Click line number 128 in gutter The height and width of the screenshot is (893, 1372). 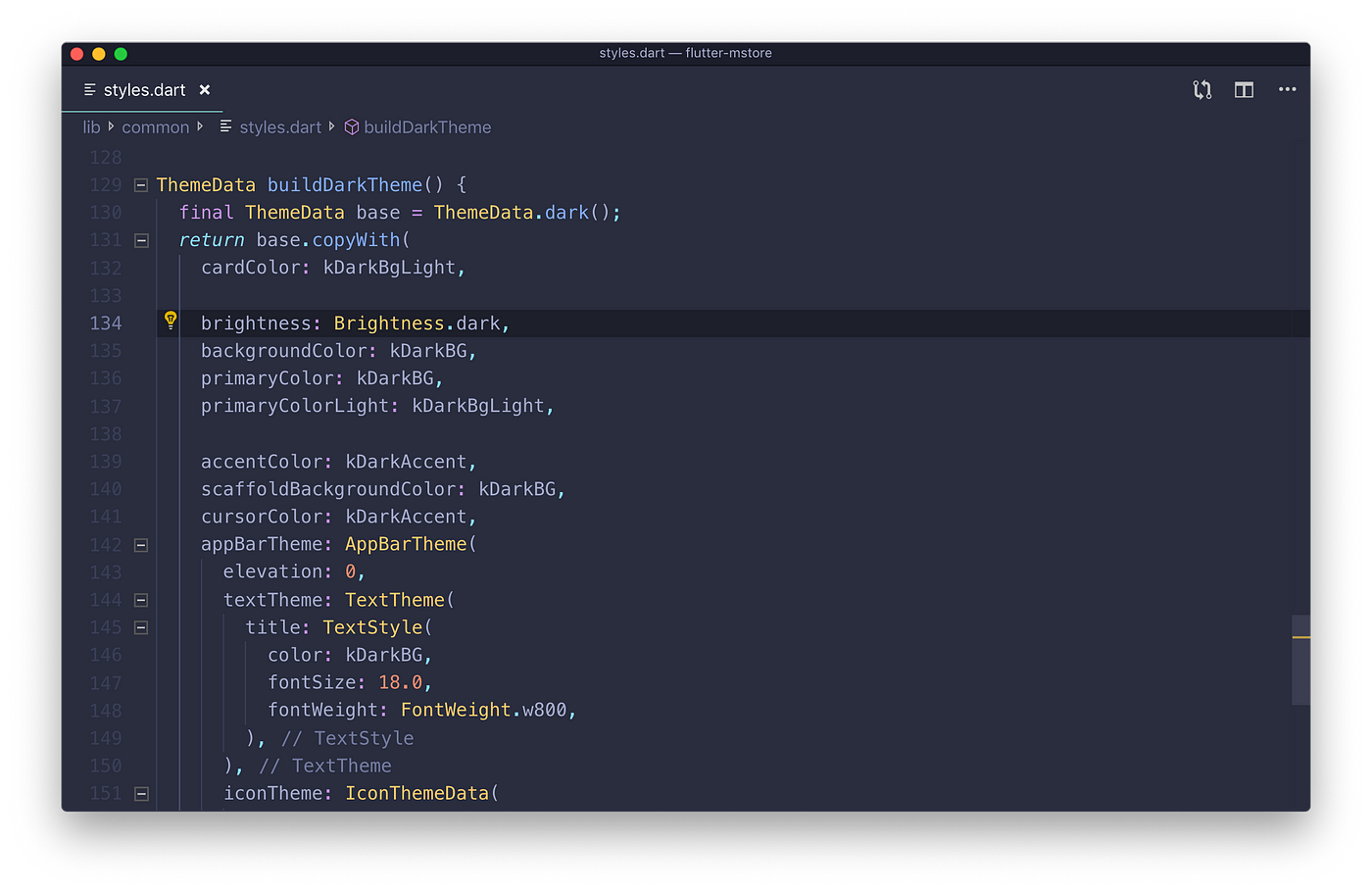pyautogui.click(x=106, y=158)
